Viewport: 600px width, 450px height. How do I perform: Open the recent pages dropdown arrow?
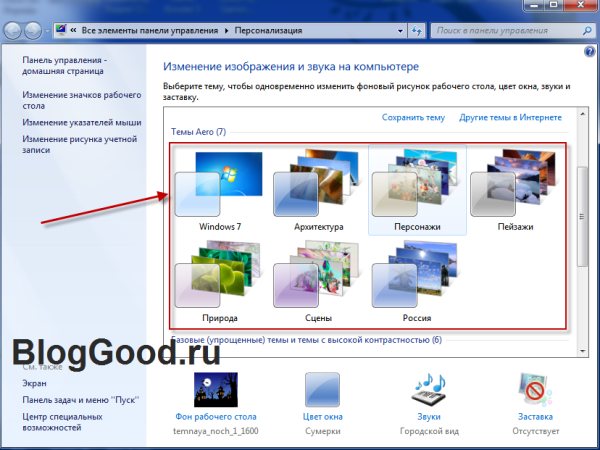[x=47, y=31]
